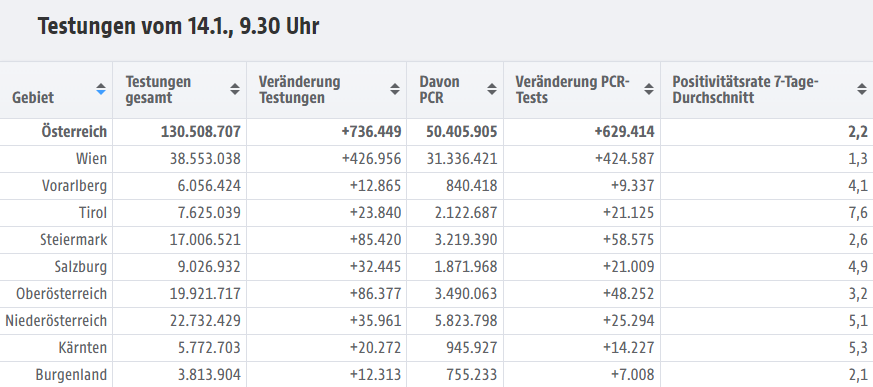Toggle sort icon for Veränderung Testungen
Image resolution: width=873 pixels, height=387 pixels.
point(395,89)
